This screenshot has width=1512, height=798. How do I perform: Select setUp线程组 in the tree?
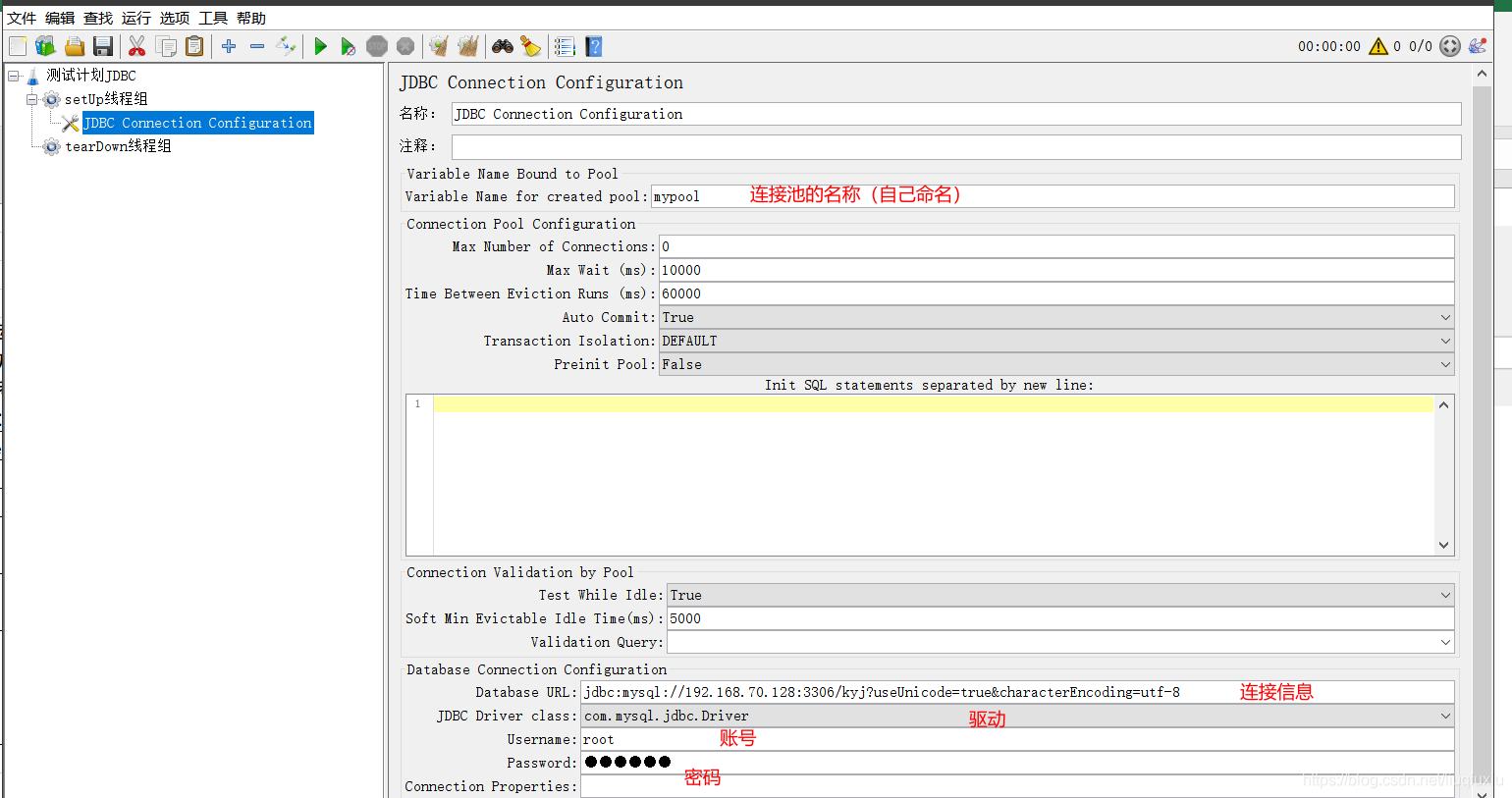(x=106, y=99)
